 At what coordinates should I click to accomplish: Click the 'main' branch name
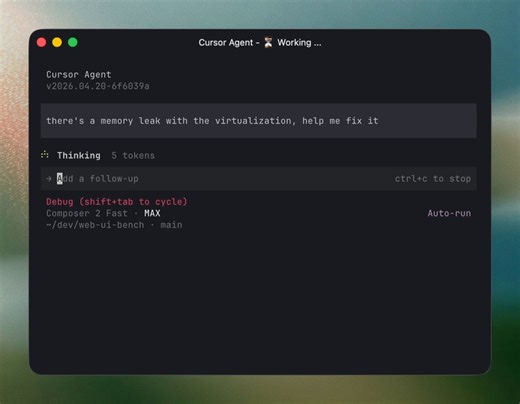[x=171, y=225]
